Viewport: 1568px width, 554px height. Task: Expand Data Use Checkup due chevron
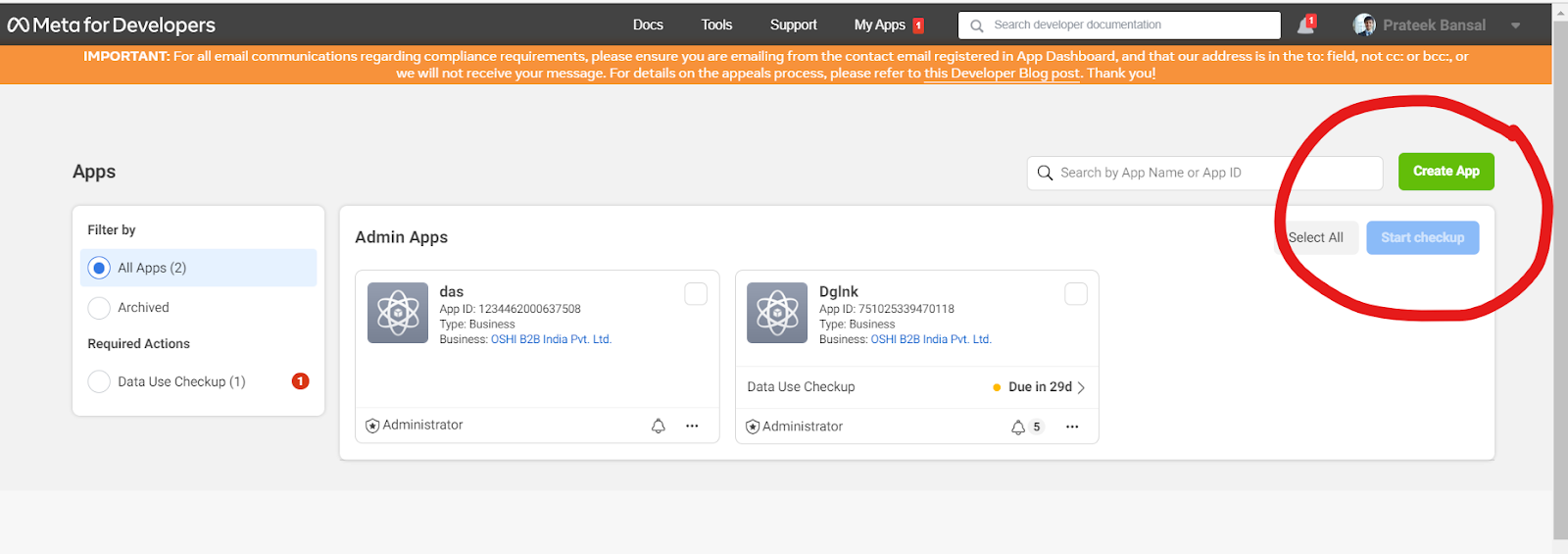(1081, 387)
